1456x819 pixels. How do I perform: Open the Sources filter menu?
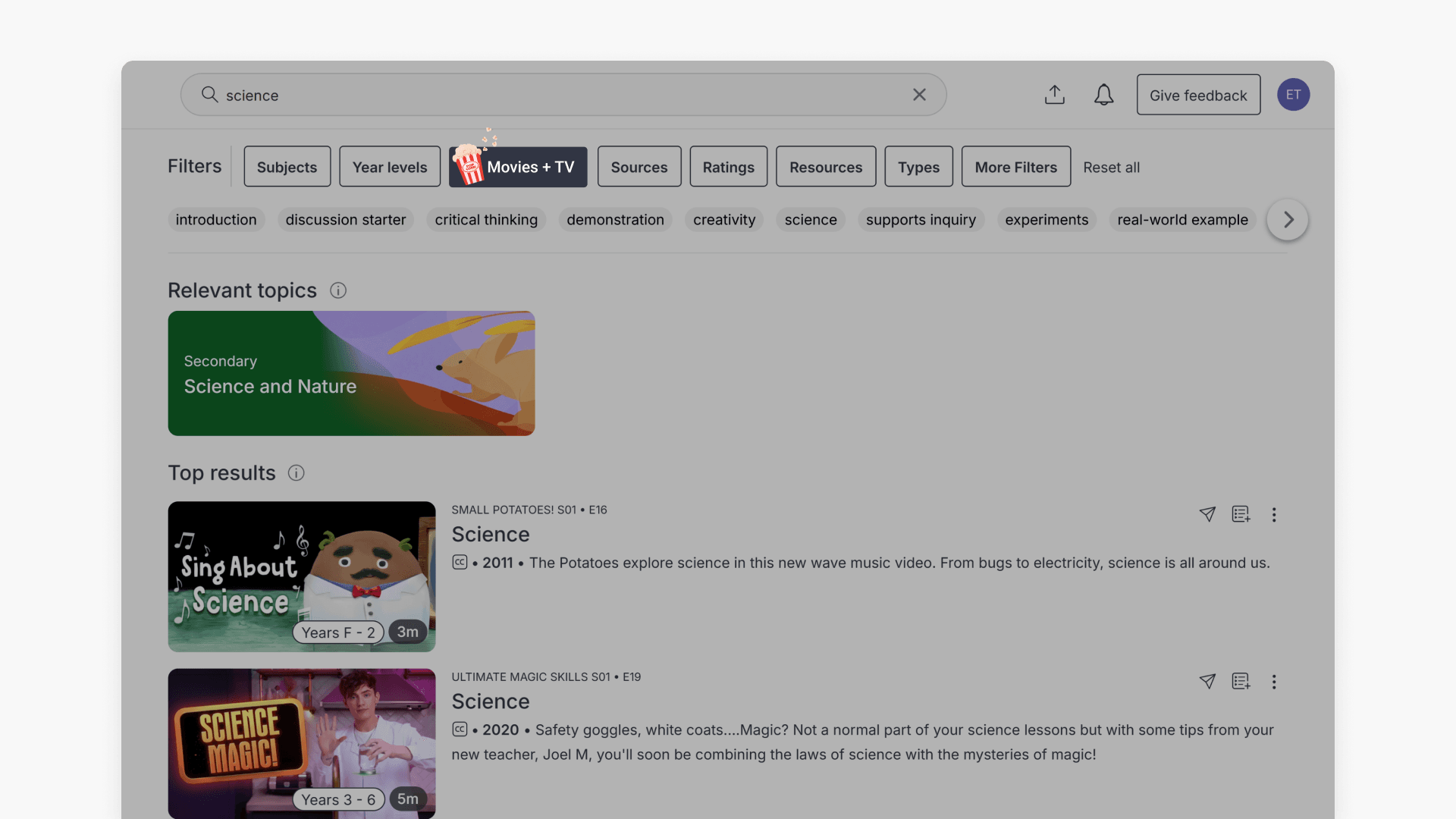[x=639, y=167]
